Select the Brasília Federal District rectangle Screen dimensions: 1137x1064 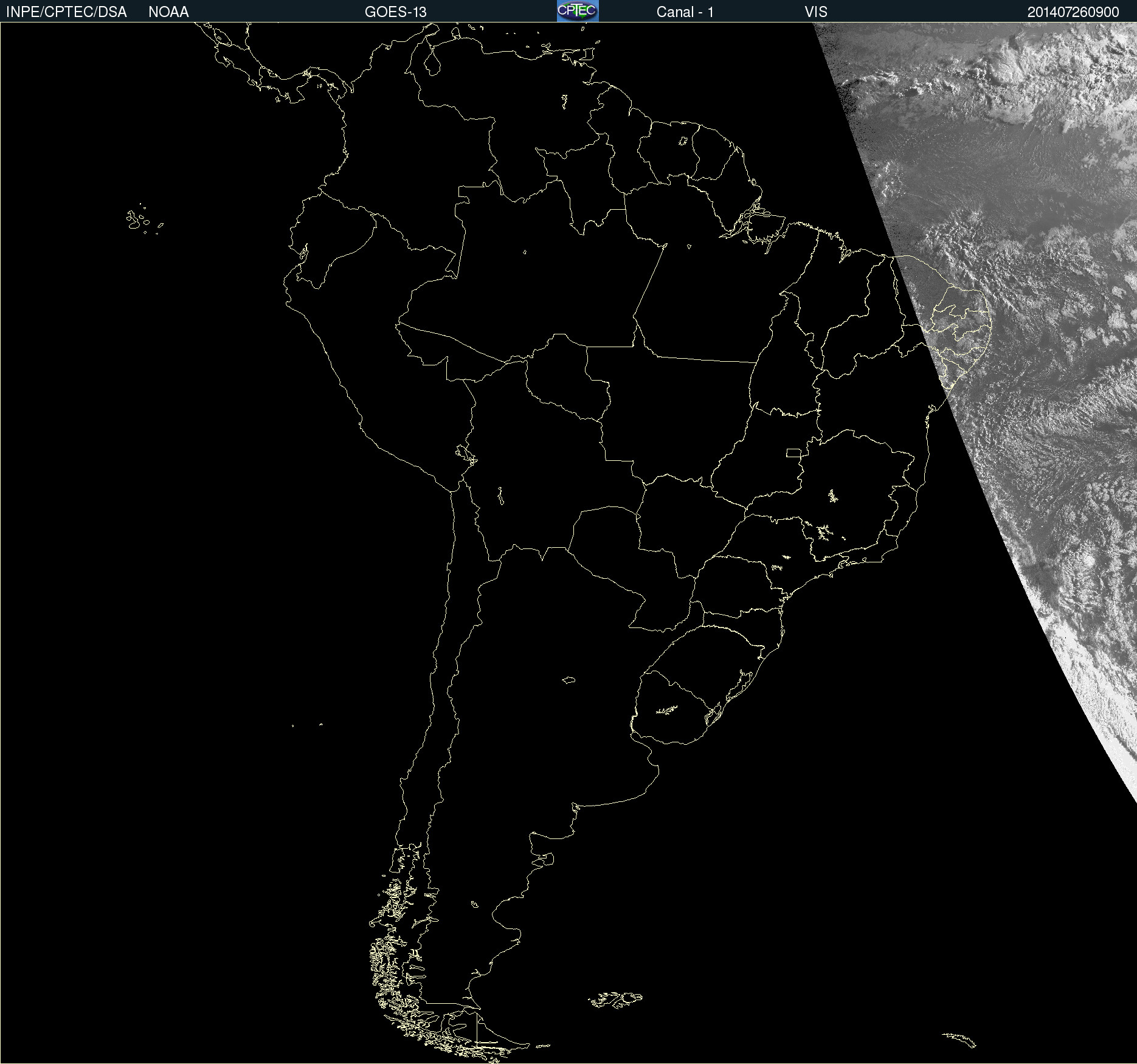coord(793,452)
